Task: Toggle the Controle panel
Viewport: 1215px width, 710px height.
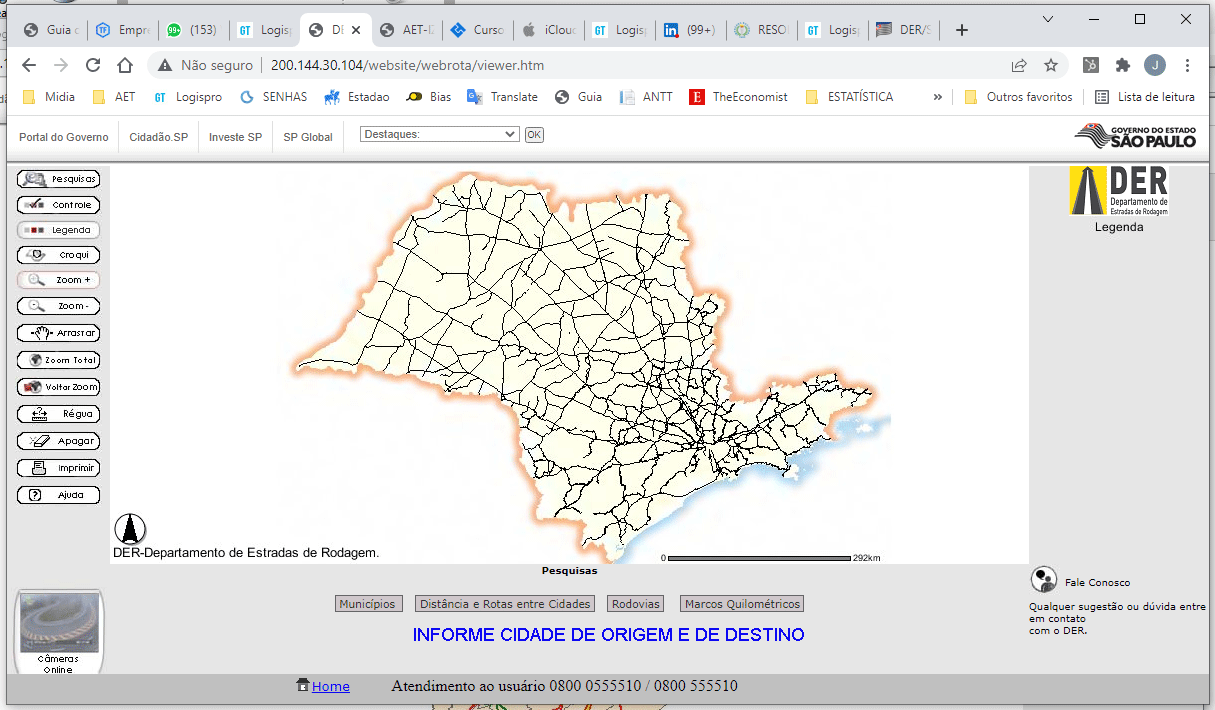Action: point(58,204)
